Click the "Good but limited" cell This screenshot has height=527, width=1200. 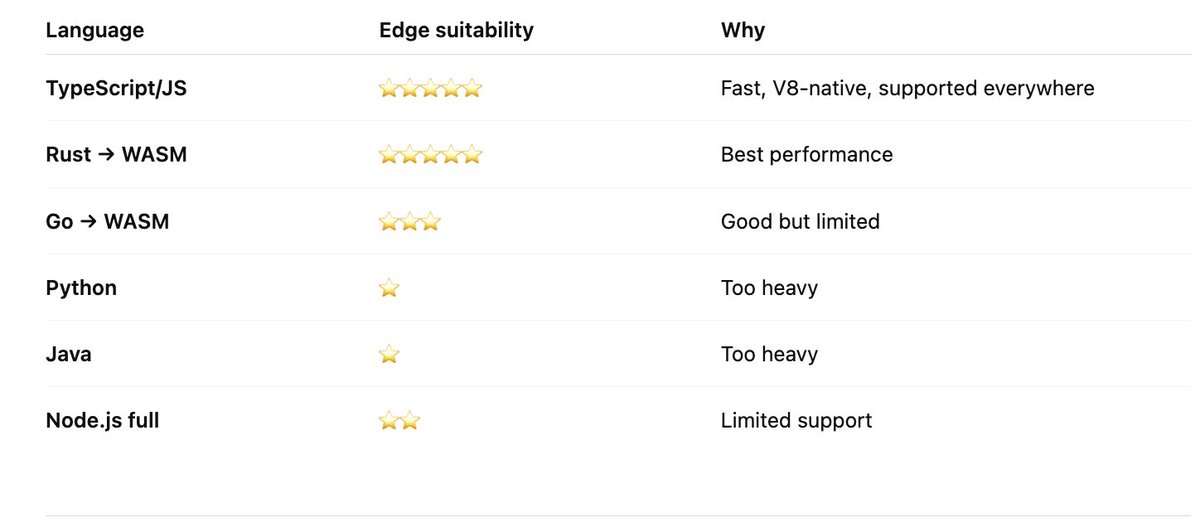[x=800, y=222]
